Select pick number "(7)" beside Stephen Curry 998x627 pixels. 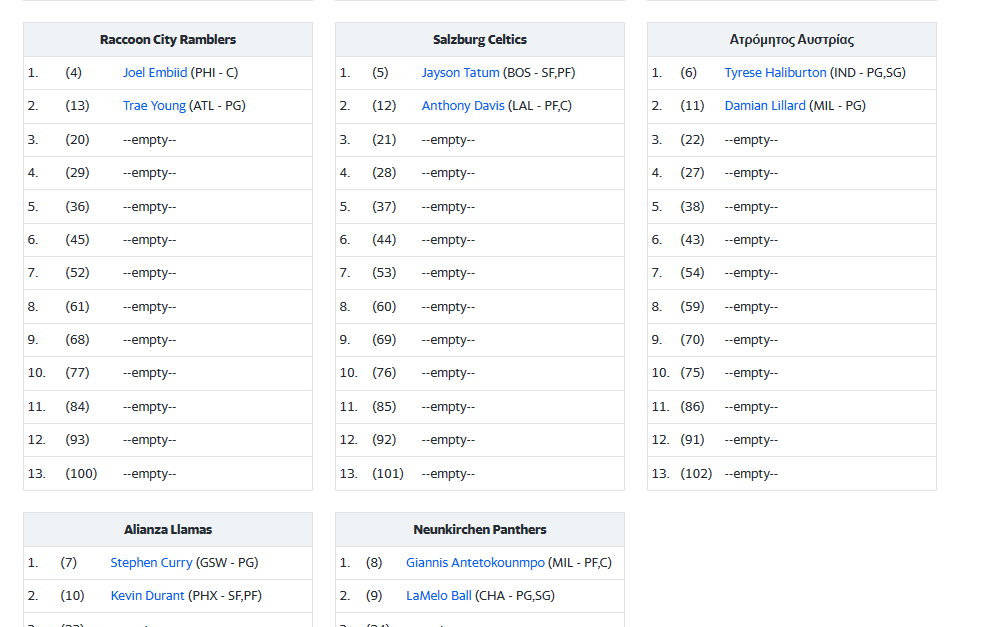[x=69, y=563]
